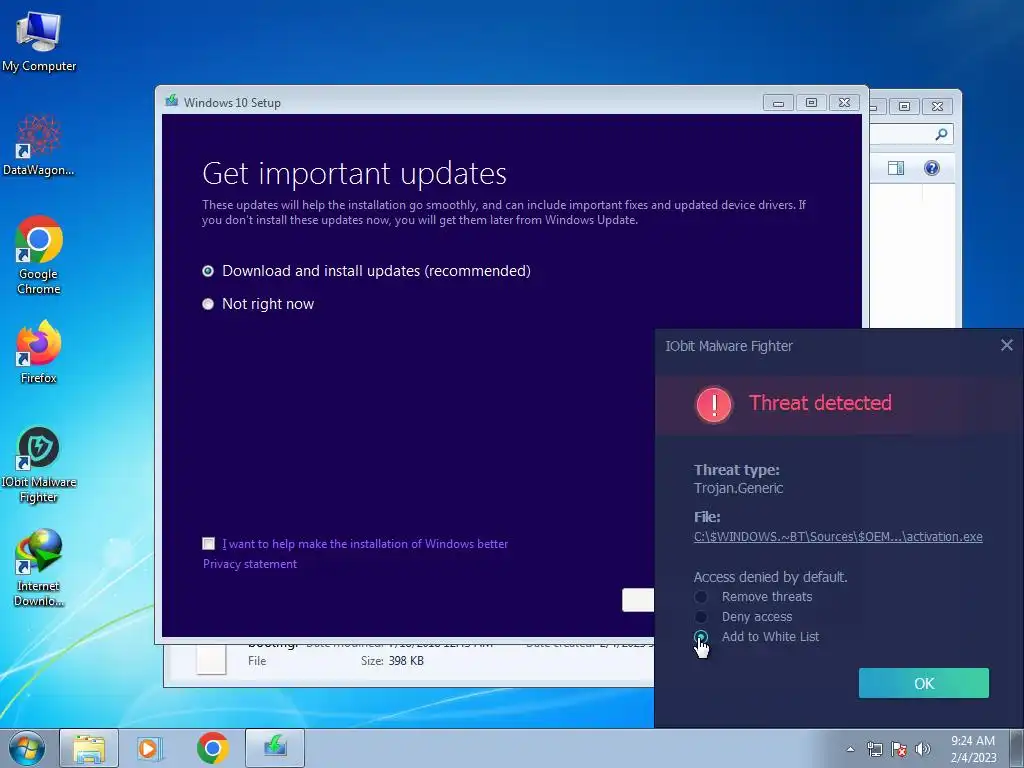1024x768 pixels.
Task: Open the Action Center flag icon
Action: (x=899, y=749)
